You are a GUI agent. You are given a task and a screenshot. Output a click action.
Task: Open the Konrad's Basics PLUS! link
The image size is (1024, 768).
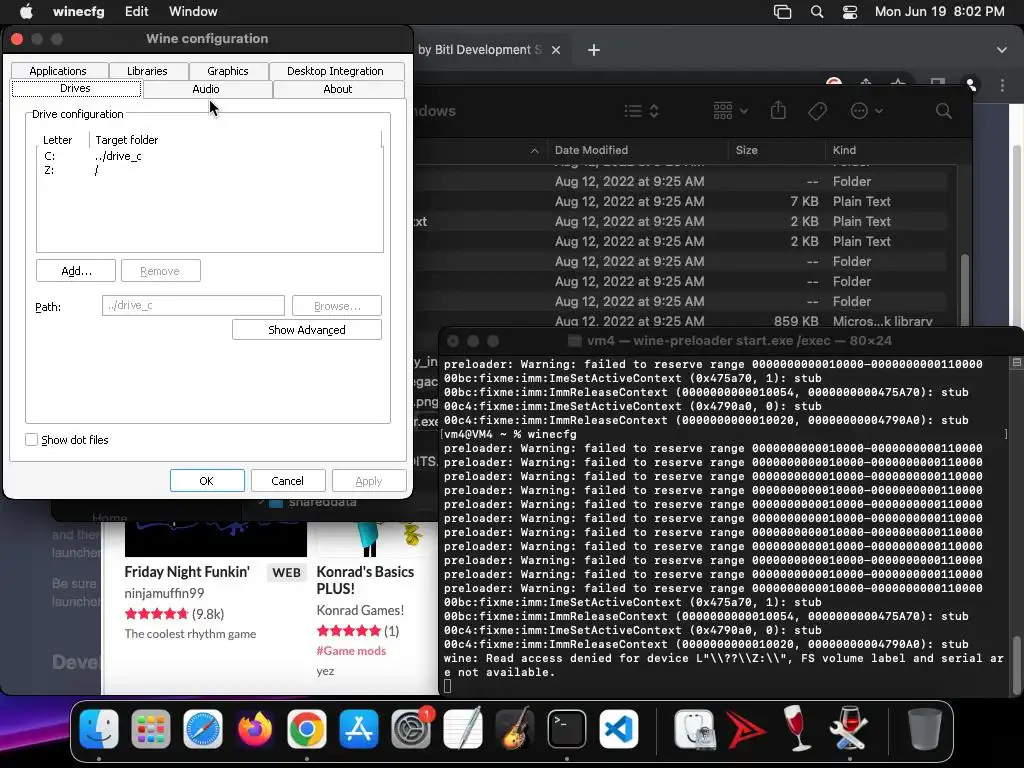pos(365,580)
